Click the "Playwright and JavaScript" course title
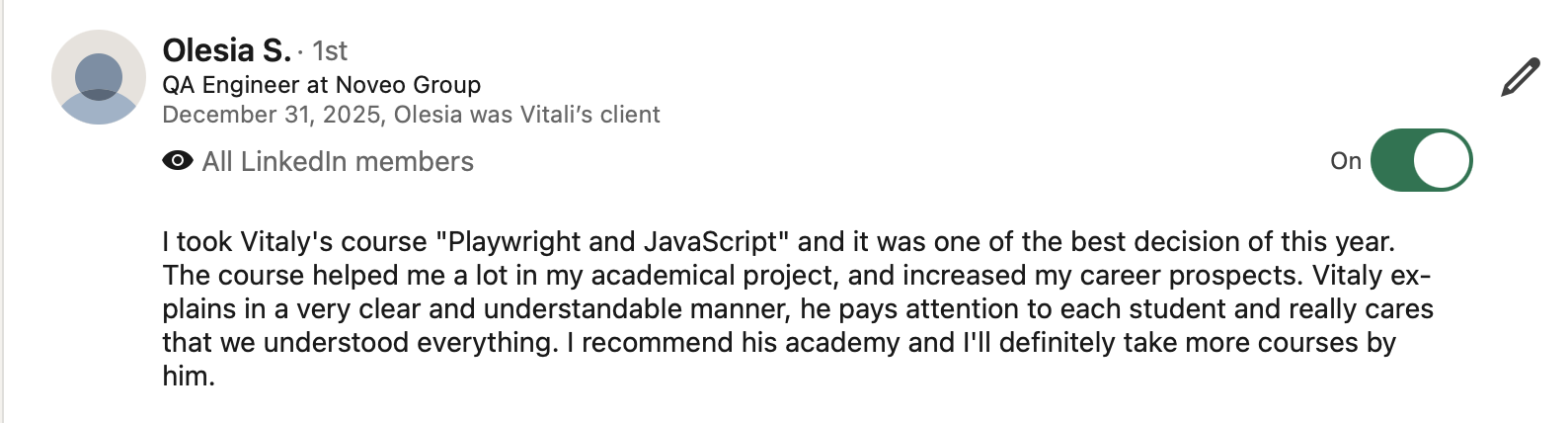This screenshot has height=423, width=1568. (x=612, y=242)
